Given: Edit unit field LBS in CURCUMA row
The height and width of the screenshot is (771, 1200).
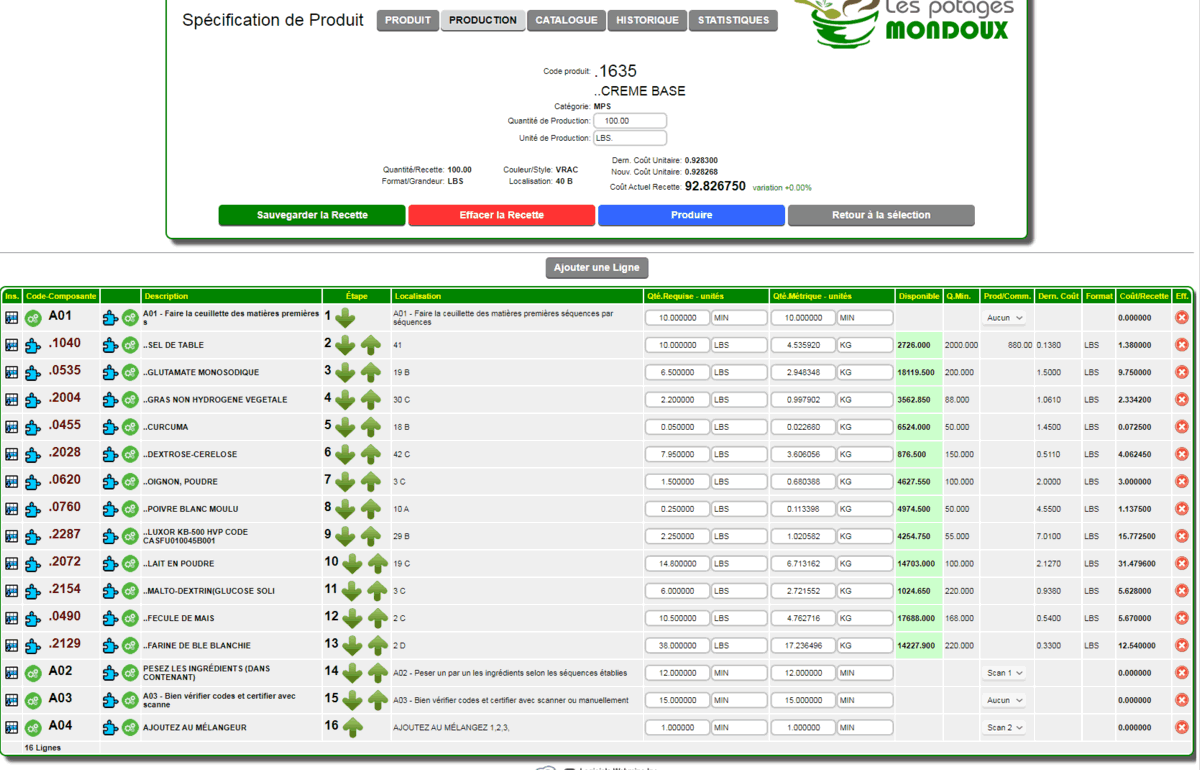Looking at the screenshot, I should click(x=739, y=427).
